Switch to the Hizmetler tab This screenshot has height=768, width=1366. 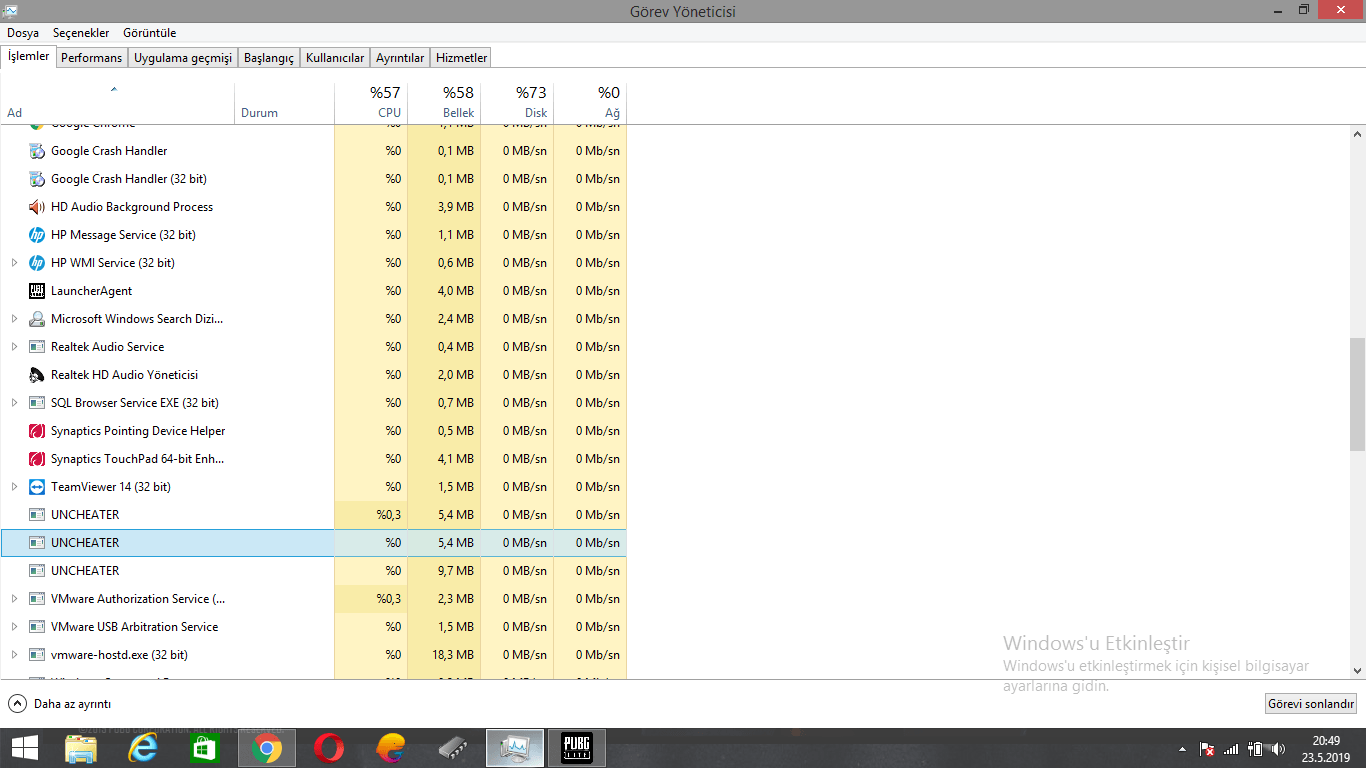pyautogui.click(x=462, y=58)
